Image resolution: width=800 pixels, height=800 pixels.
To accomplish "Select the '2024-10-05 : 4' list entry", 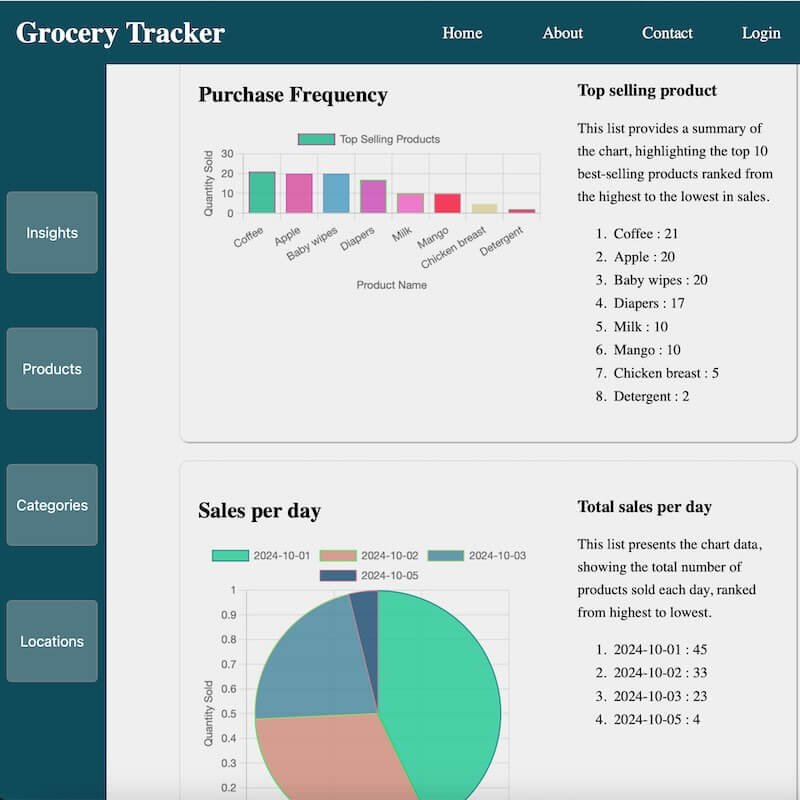I will (657, 719).
